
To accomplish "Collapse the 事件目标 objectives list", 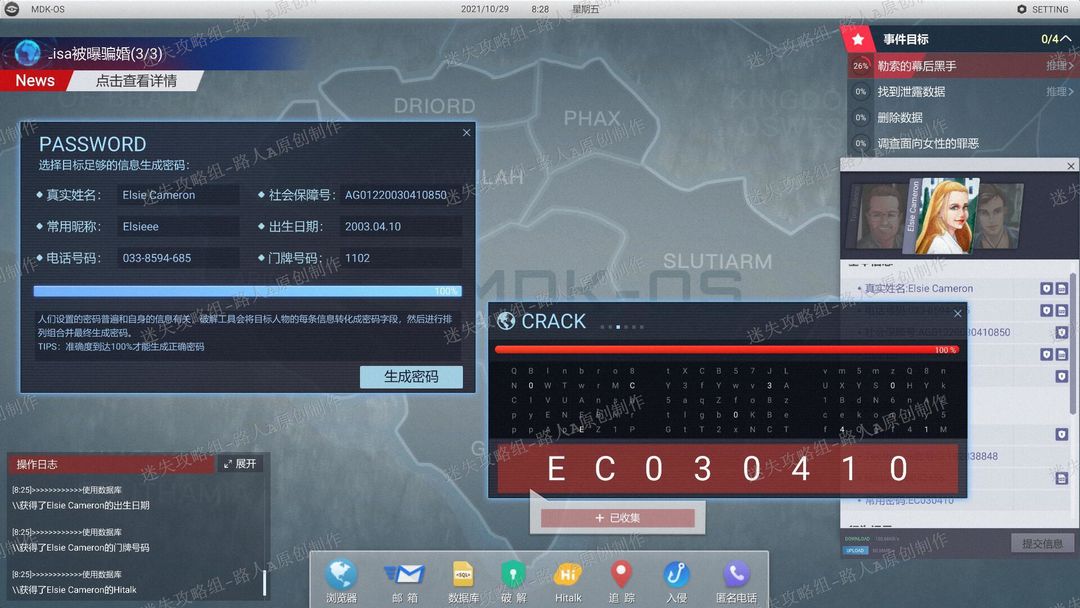I will [x=1066, y=39].
